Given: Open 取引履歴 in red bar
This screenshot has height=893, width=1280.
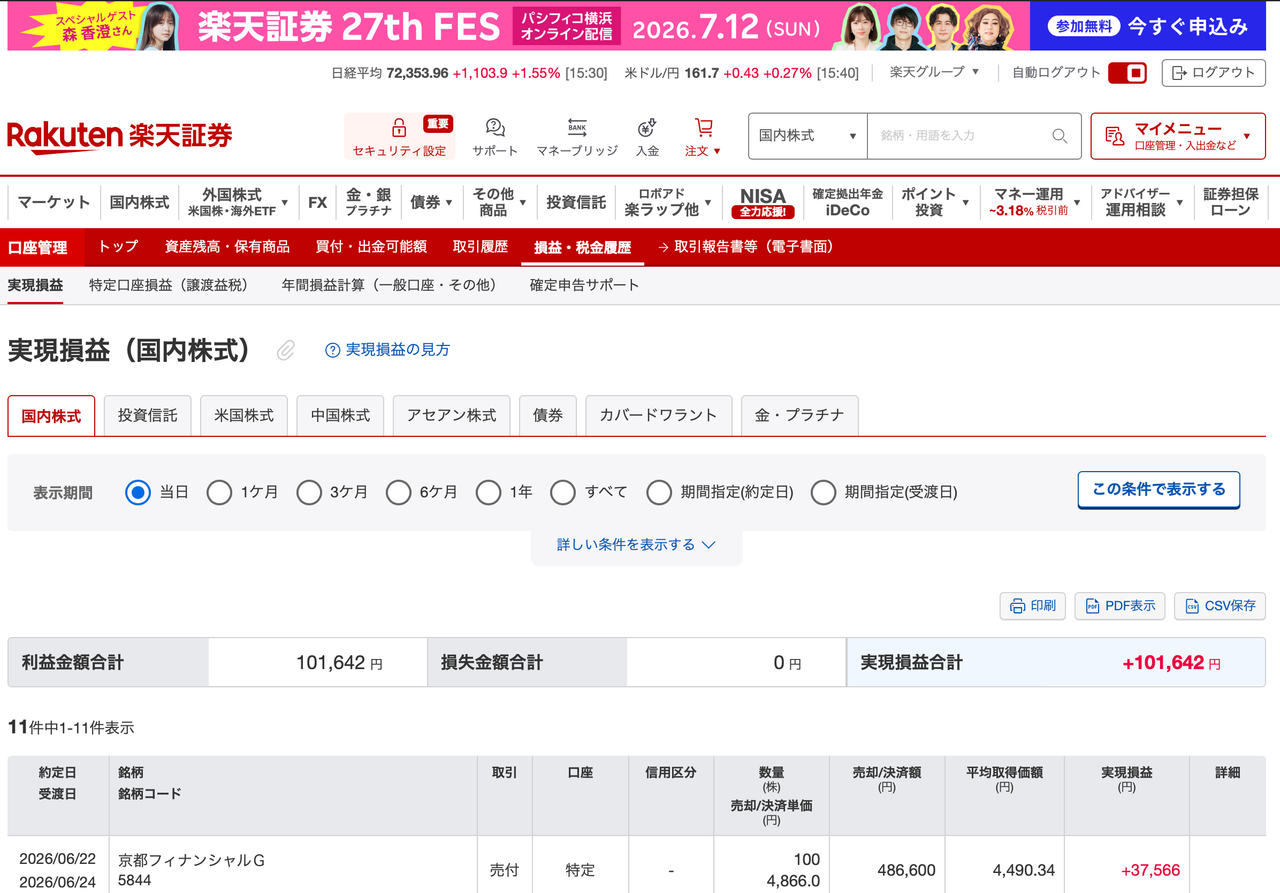Looking at the screenshot, I should (x=480, y=247).
